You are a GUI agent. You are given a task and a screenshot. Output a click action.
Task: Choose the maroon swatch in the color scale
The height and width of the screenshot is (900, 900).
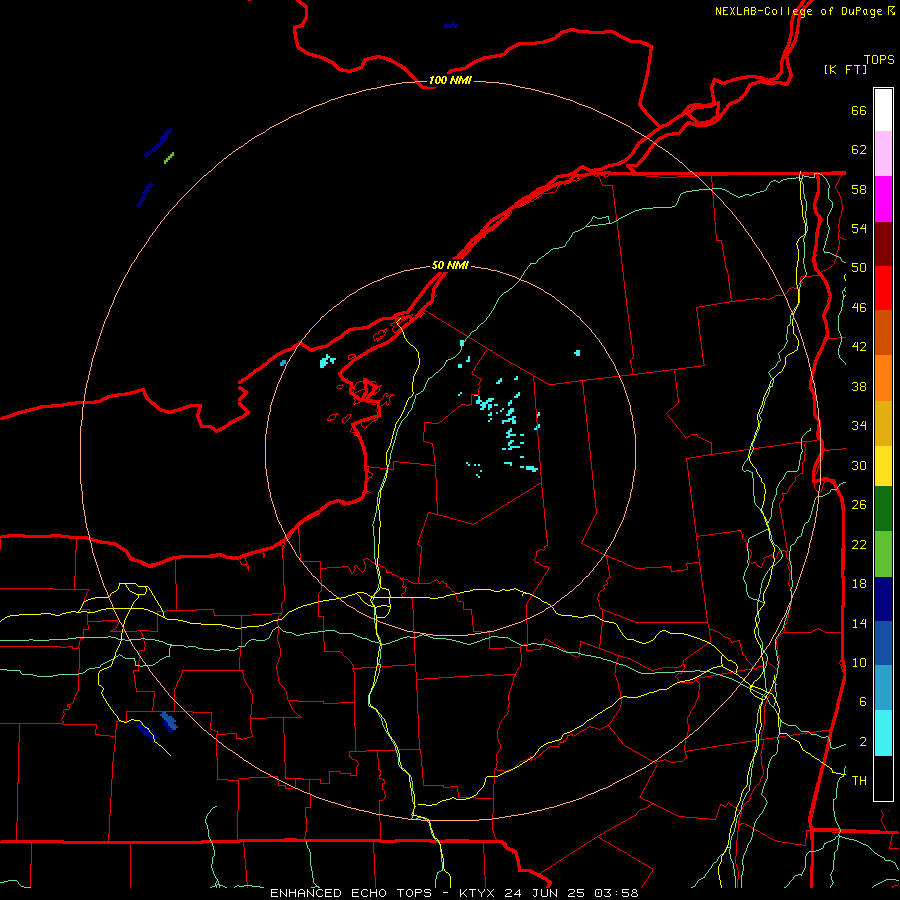click(883, 243)
